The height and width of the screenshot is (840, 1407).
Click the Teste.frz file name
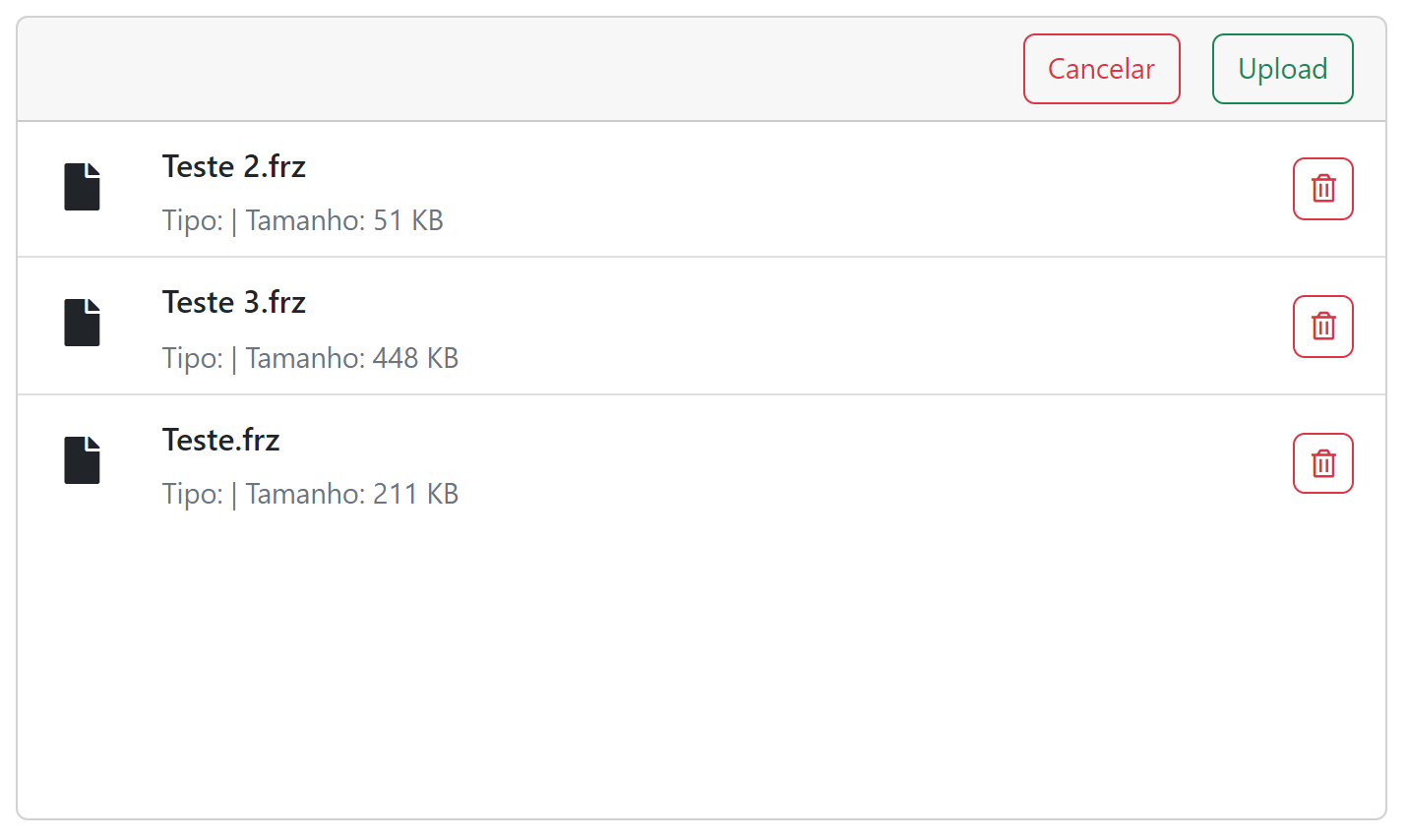pyautogui.click(x=221, y=440)
